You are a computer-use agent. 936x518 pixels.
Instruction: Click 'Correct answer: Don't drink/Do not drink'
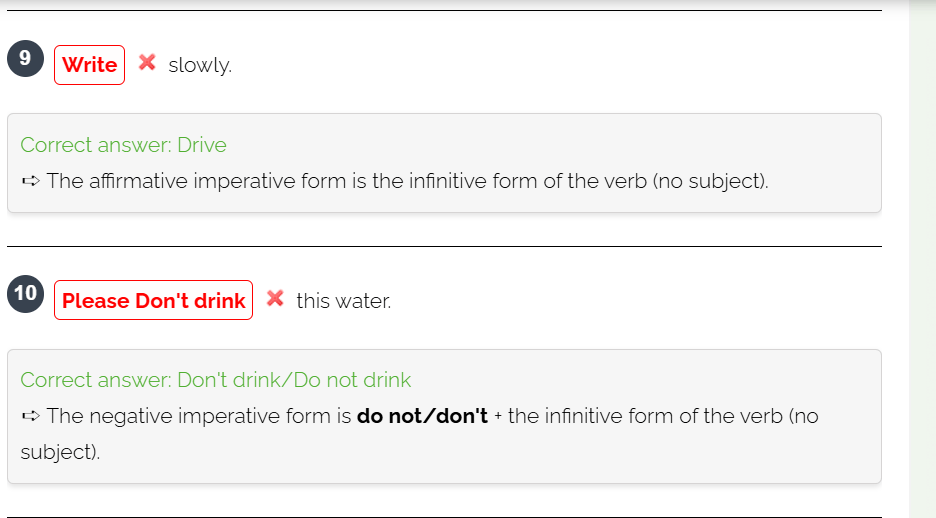point(215,380)
